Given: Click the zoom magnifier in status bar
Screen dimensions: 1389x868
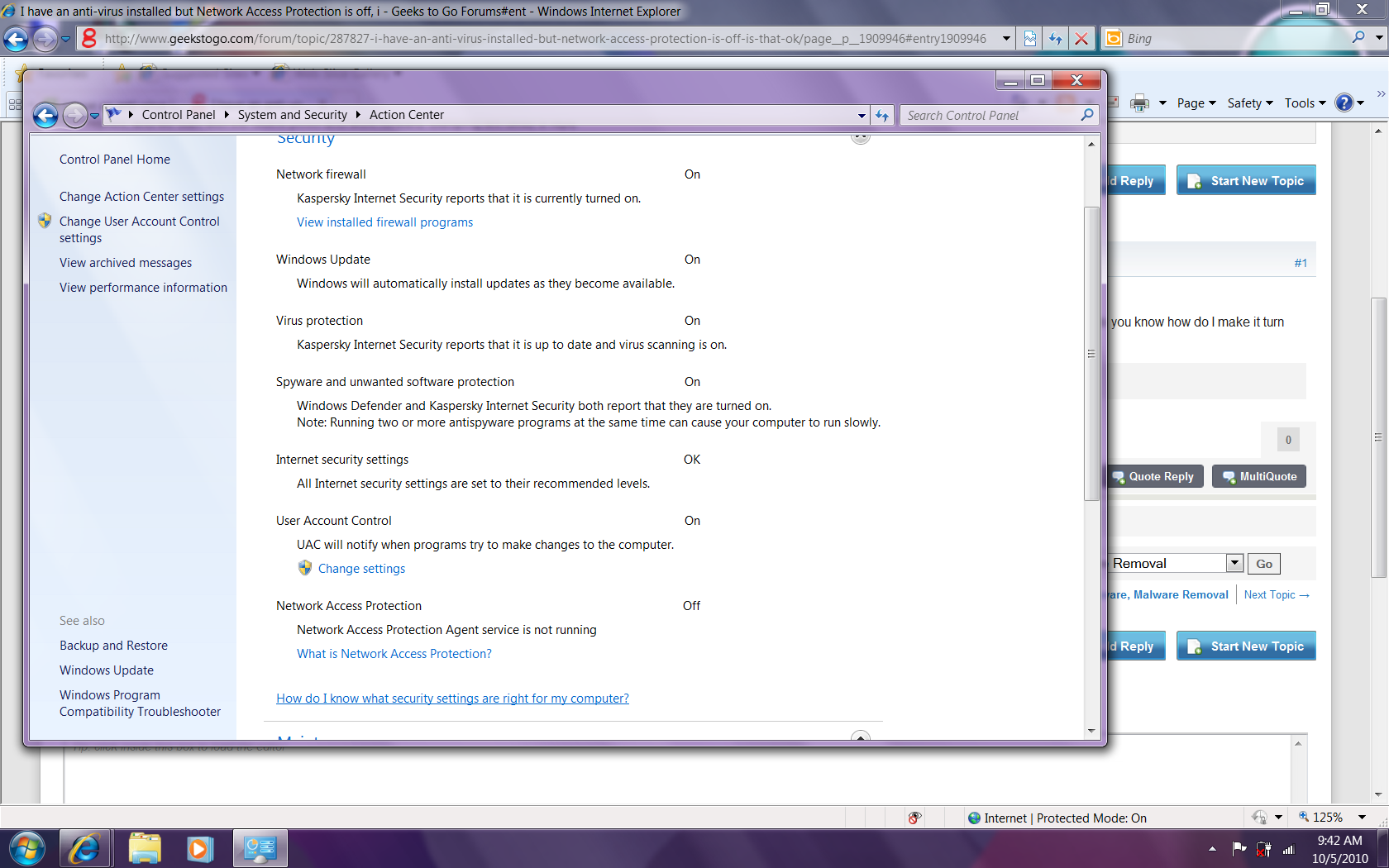Looking at the screenshot, I should click(x=1304, y=817).
